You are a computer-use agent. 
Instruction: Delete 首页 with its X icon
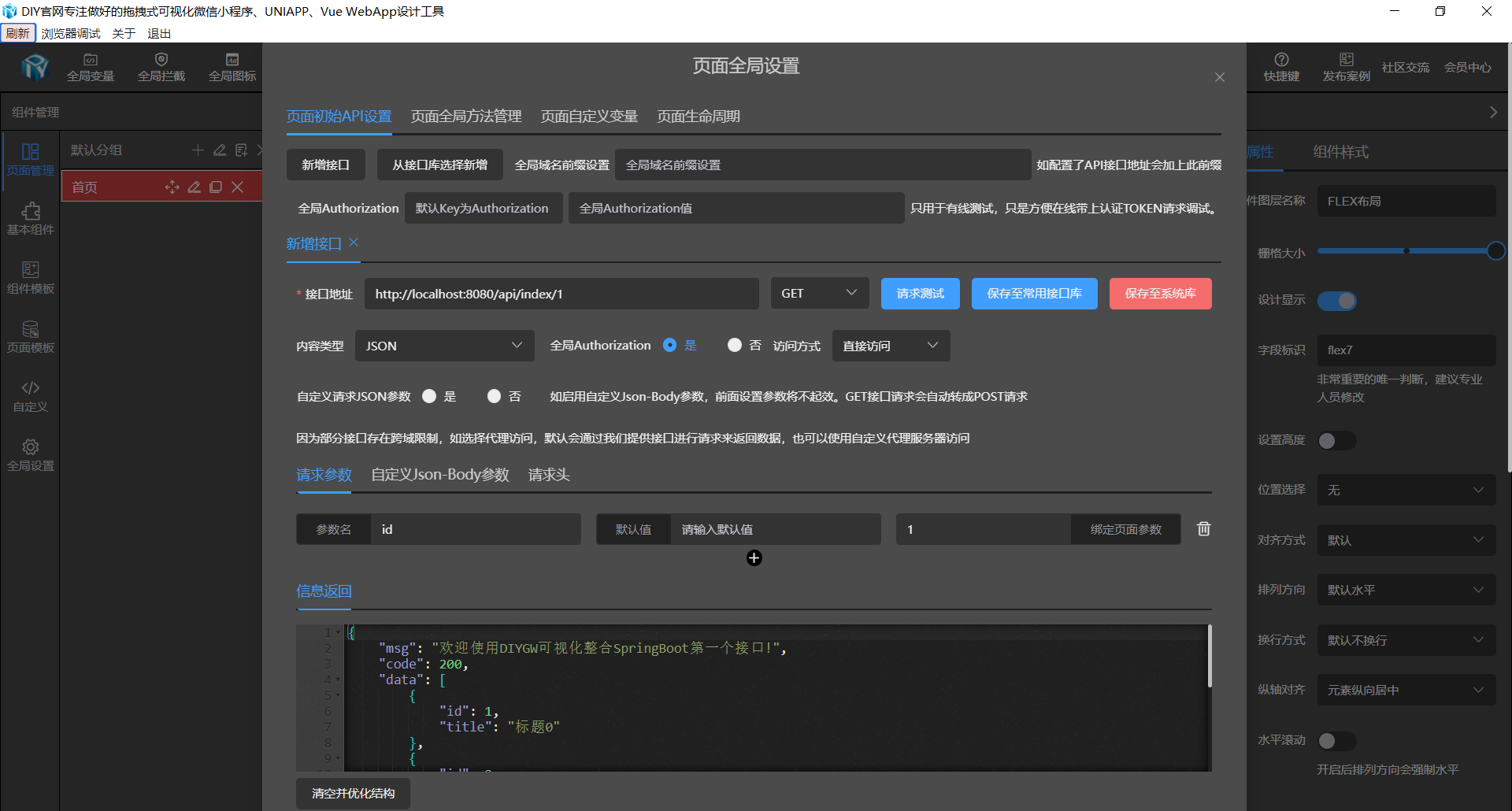click(237, 187)
